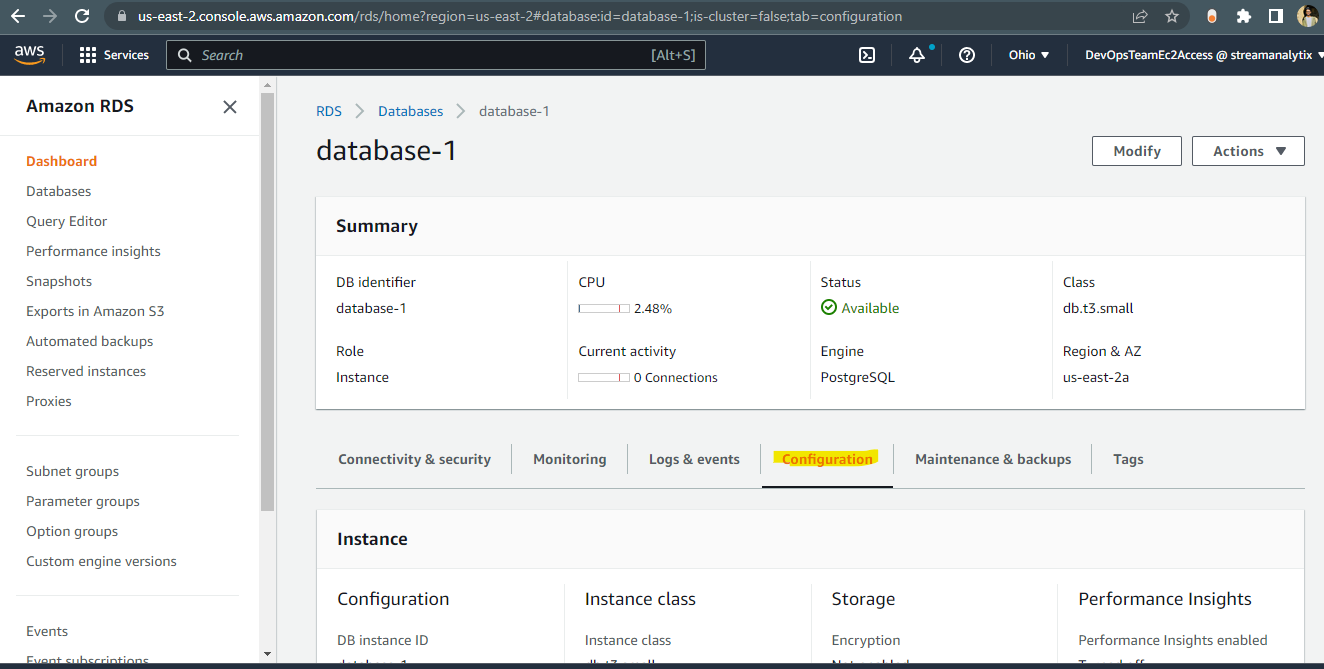
Task: Open the notifications bell
Action: pyautogui.click(x=917, y=55)
